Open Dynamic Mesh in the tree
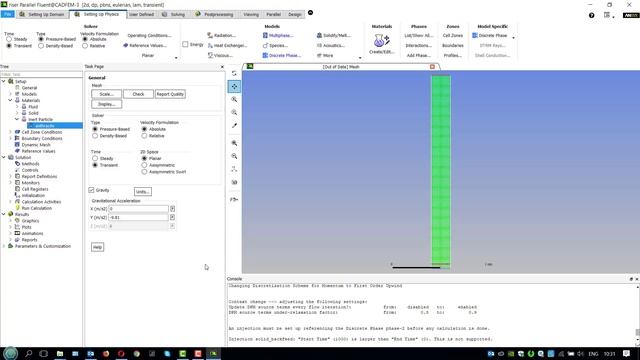The width and height of the screenshot is (640, 360). click(36, 145)
